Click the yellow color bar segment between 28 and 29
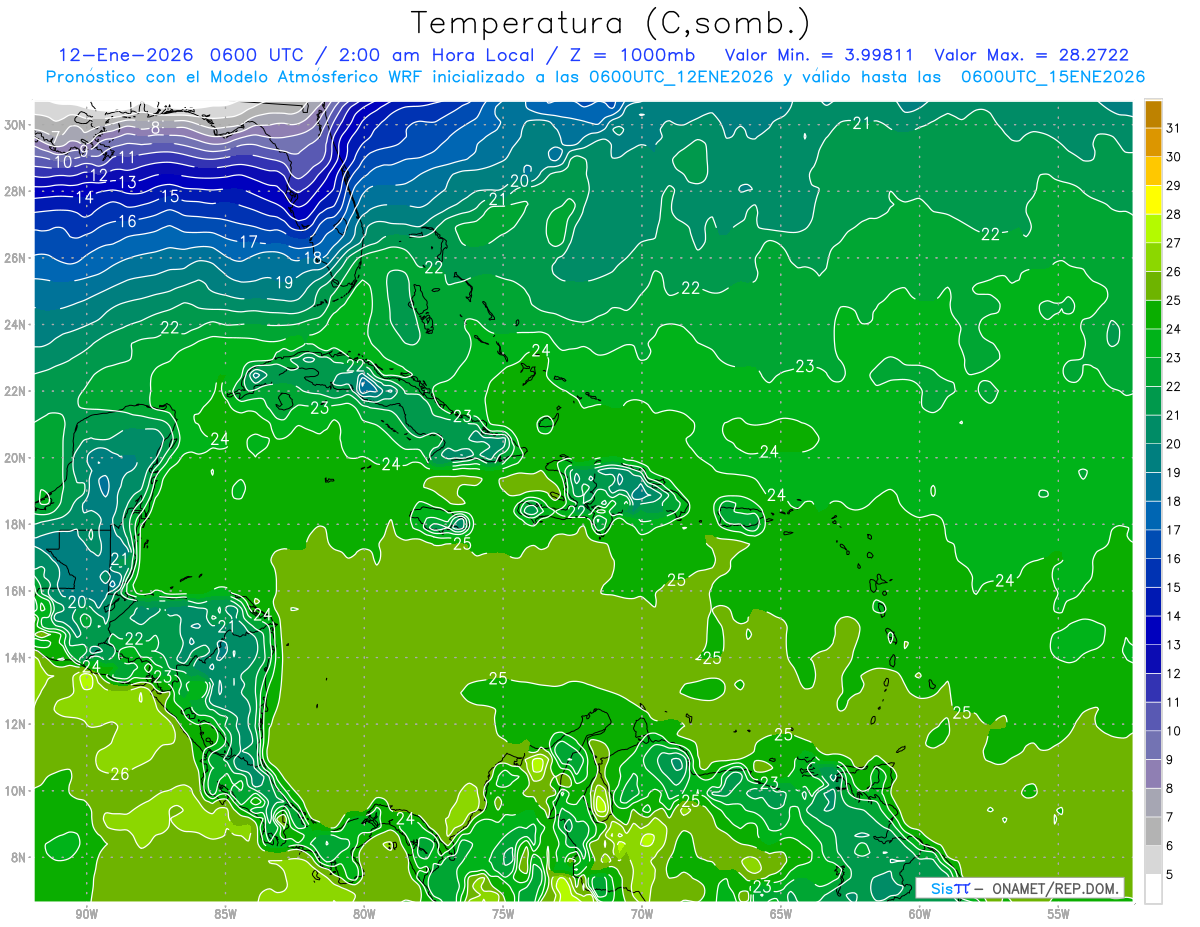The width and height of the screenshot is (1200, 927). pyautogui.click(x=1153, y=200)
